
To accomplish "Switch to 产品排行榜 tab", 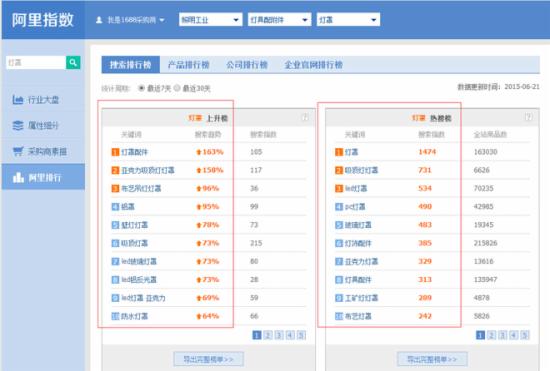I will tap(189, 65).
